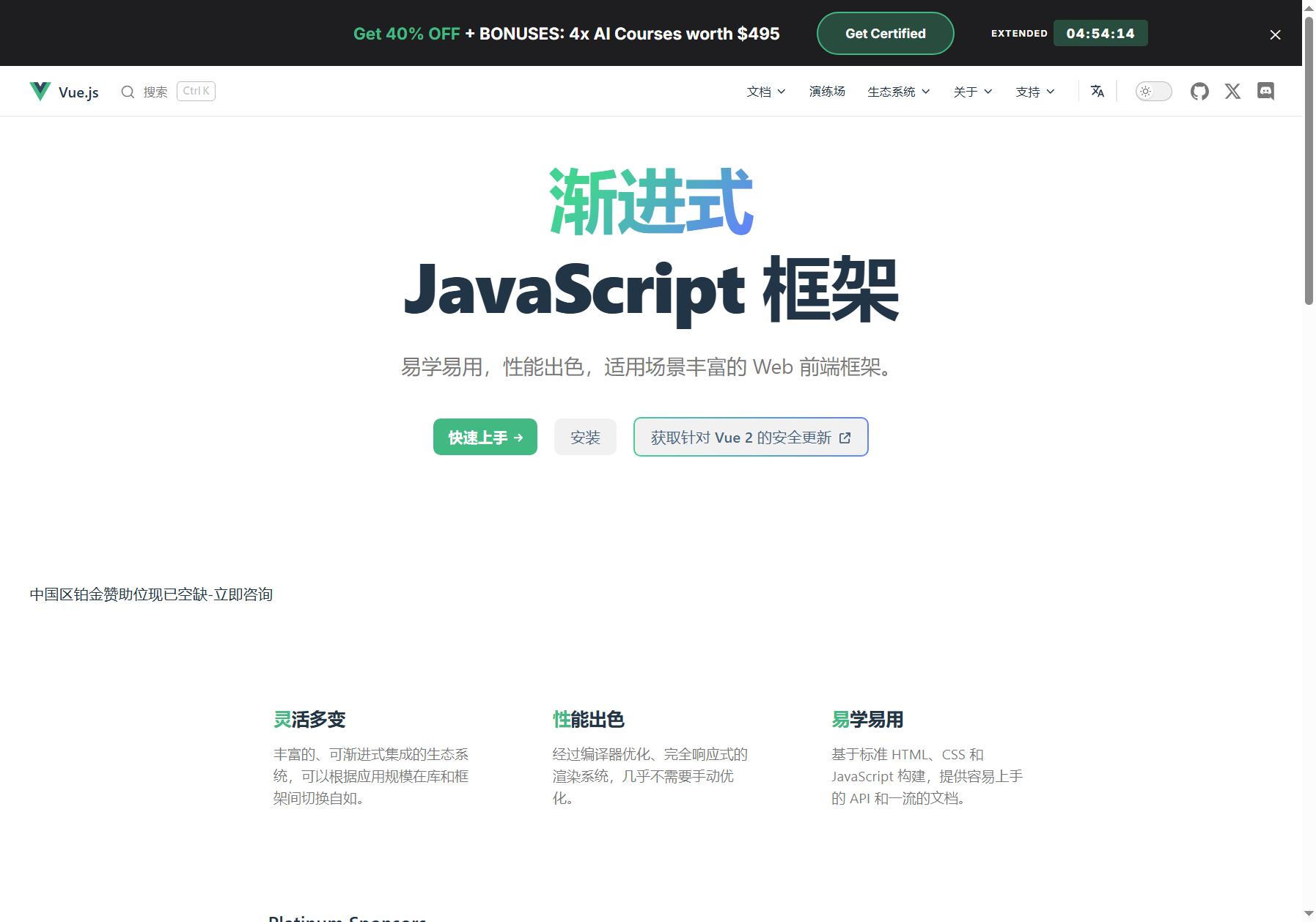
Task: Click the JavaScript 框架 headline
Action: click(x=651, y=291)
